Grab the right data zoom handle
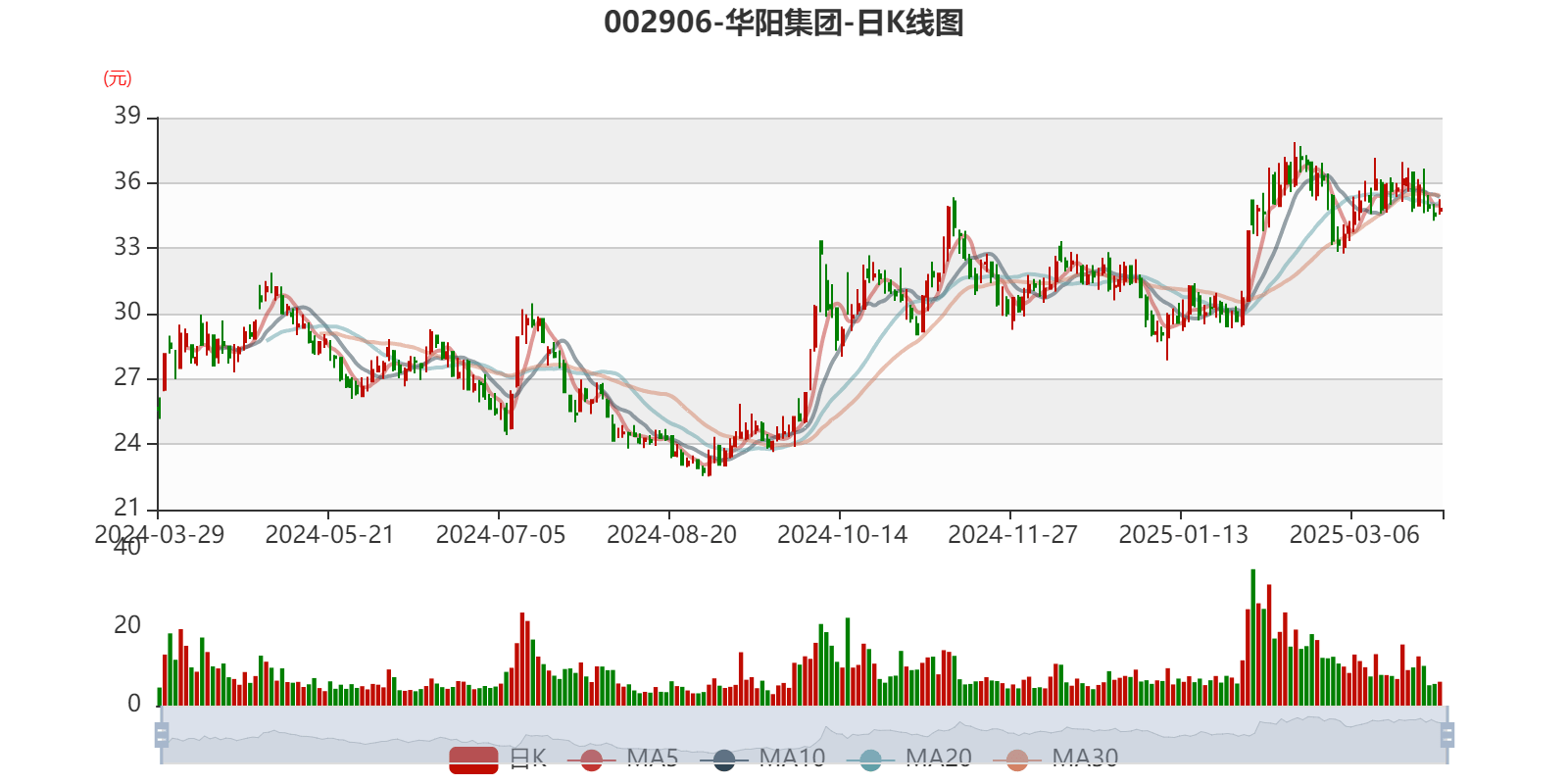Viewport: 1568px width, 784px height. [x=1447, y=735]
